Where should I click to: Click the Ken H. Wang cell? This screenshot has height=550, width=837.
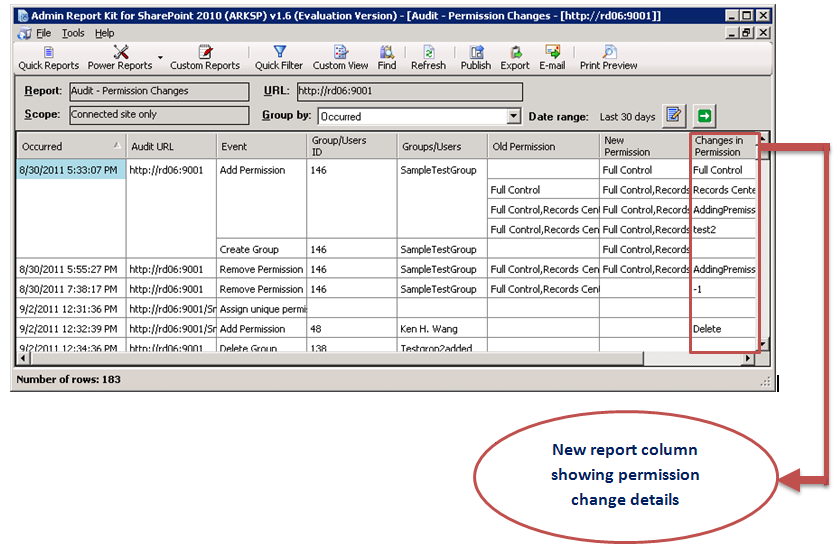pos(442,328)
